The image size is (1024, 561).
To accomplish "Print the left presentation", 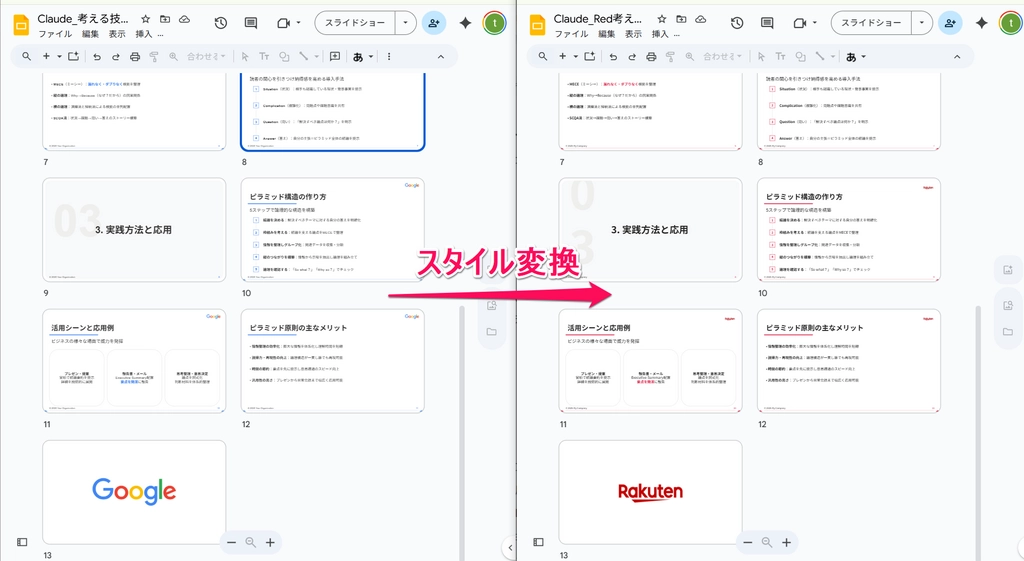I will [135, 57].
